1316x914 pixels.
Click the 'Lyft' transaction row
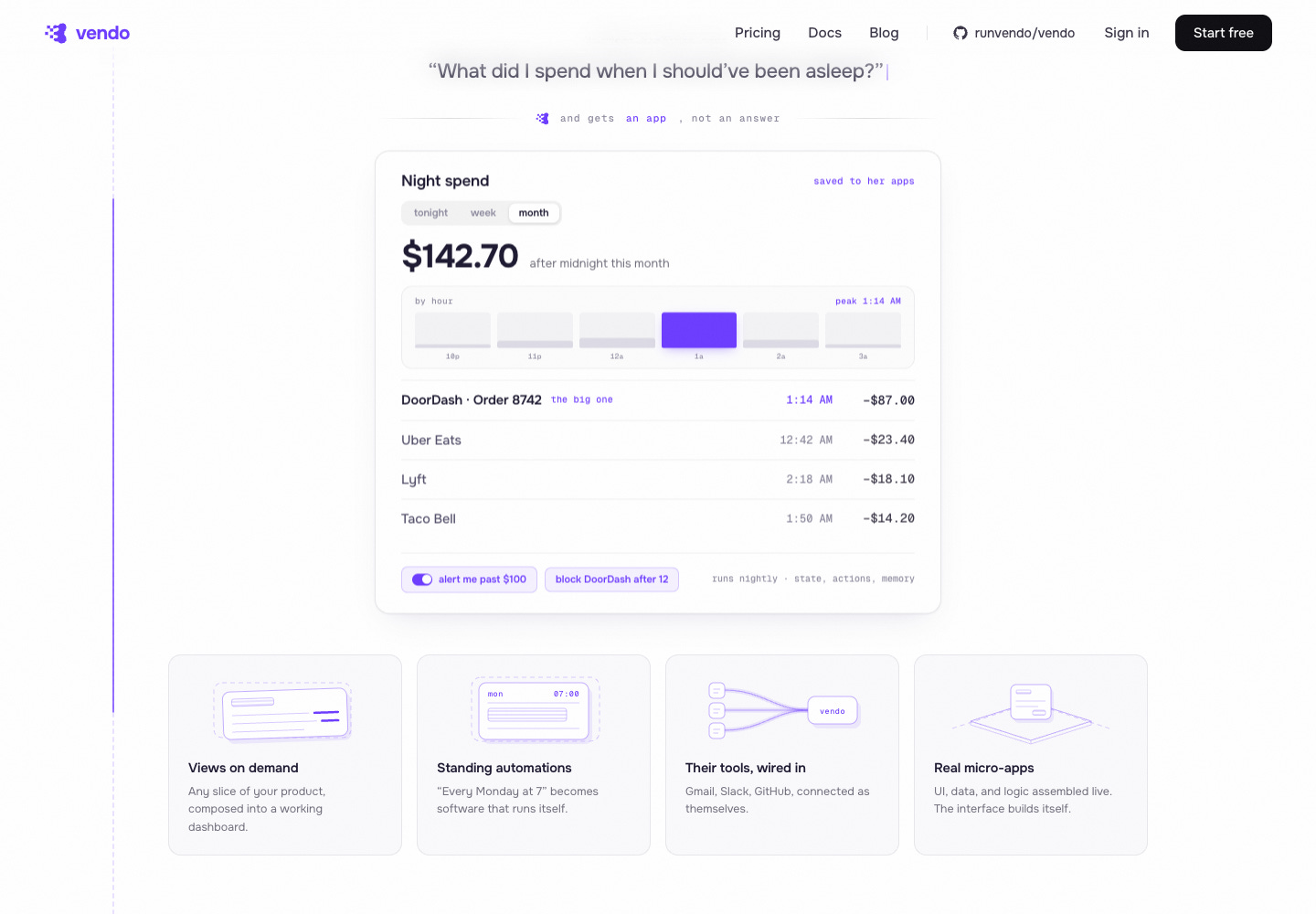click(x=658, y=479)
